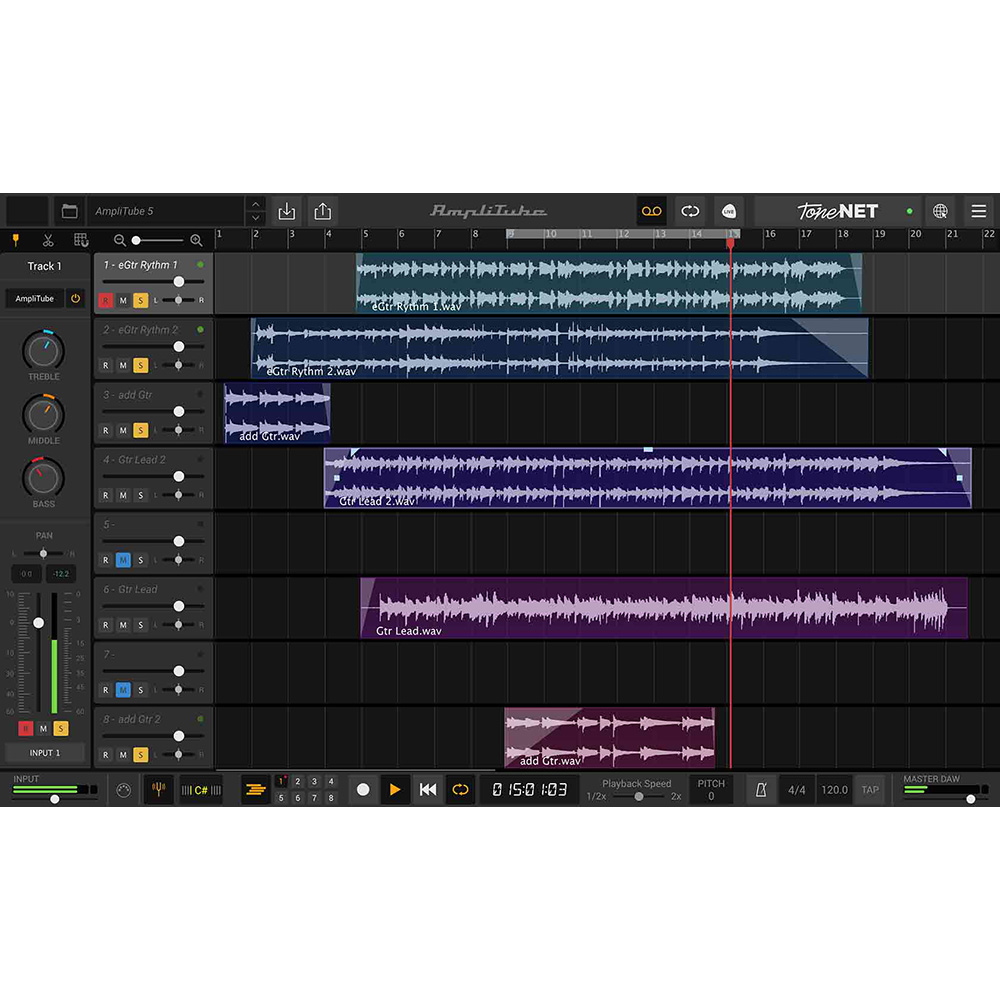Image resolution: width=1000 pixels, height=1000 pixels.
Task: Unsolo track 1 eGtr Rythm 1
Action: [x=141, y=300]
